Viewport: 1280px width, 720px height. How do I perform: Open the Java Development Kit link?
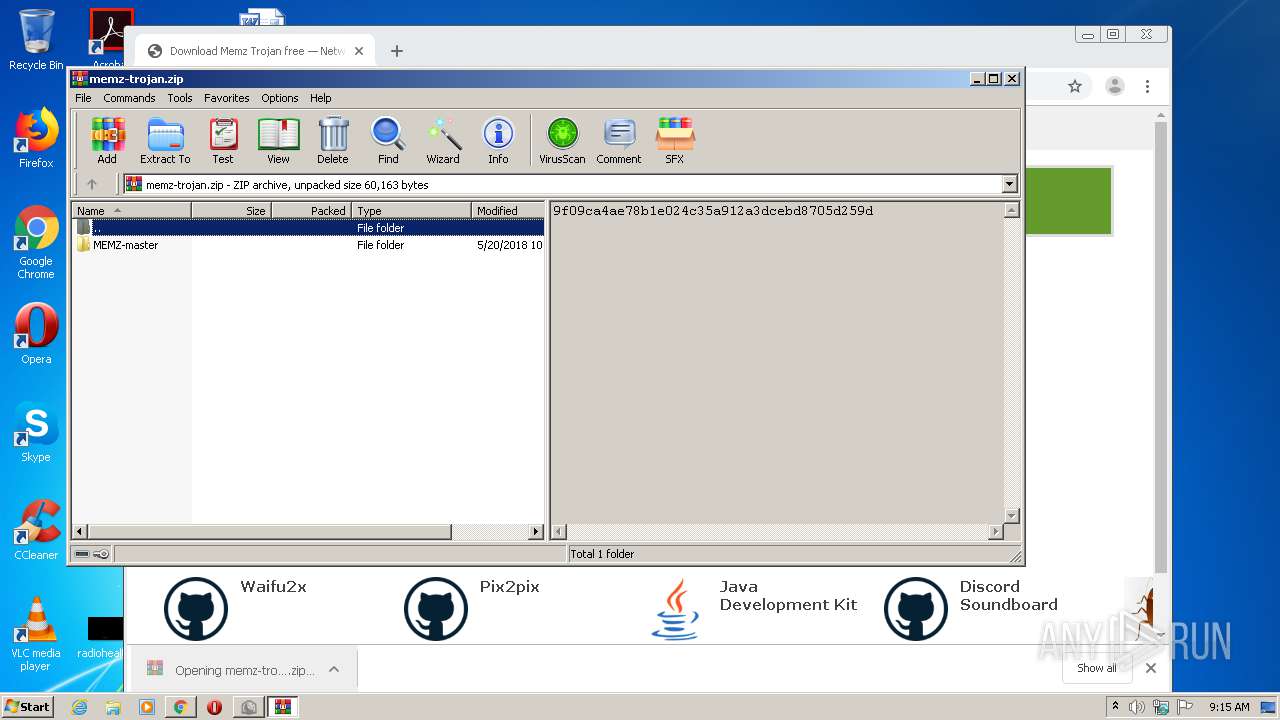point(788,596)
